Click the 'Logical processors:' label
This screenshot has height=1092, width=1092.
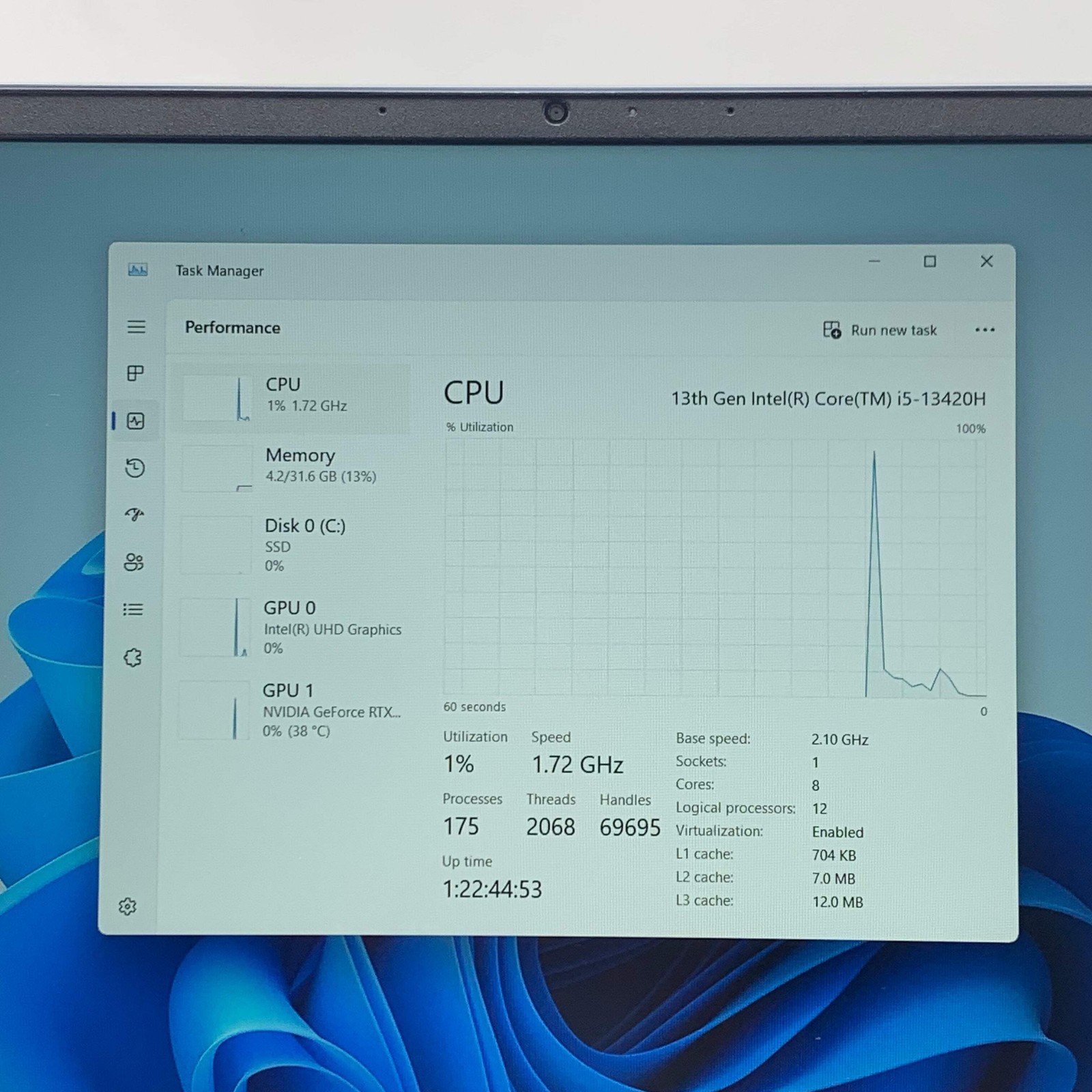[x=736, y=808]
